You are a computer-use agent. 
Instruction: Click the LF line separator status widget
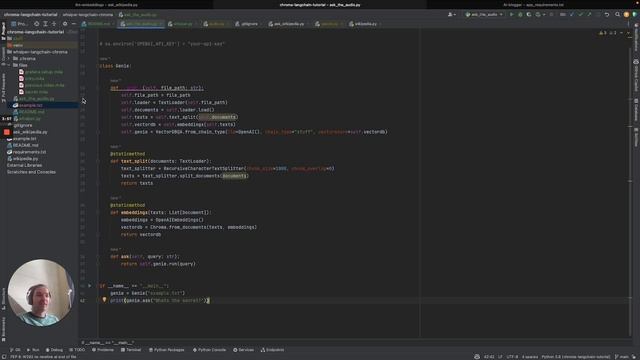click(500, 357)
